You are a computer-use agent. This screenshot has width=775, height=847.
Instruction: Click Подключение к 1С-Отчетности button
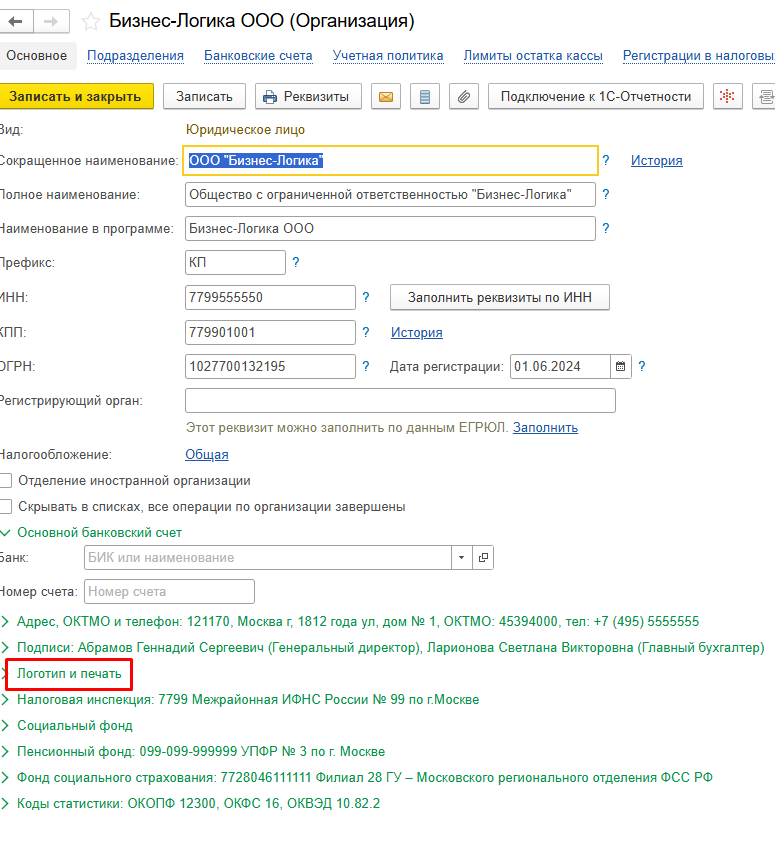tap(596, 97)
